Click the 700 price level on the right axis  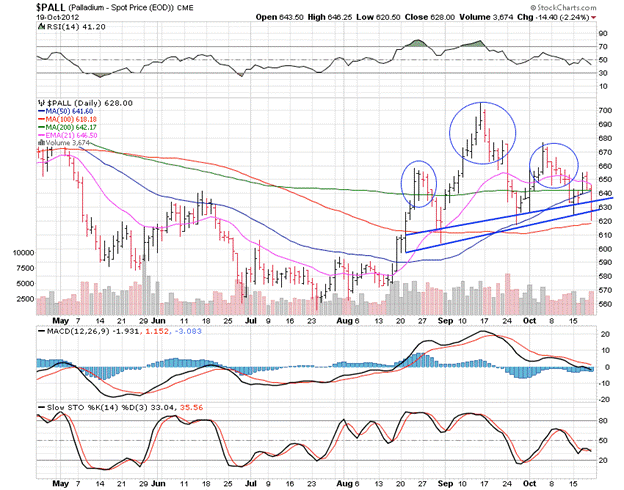click(x=607, y=109)
